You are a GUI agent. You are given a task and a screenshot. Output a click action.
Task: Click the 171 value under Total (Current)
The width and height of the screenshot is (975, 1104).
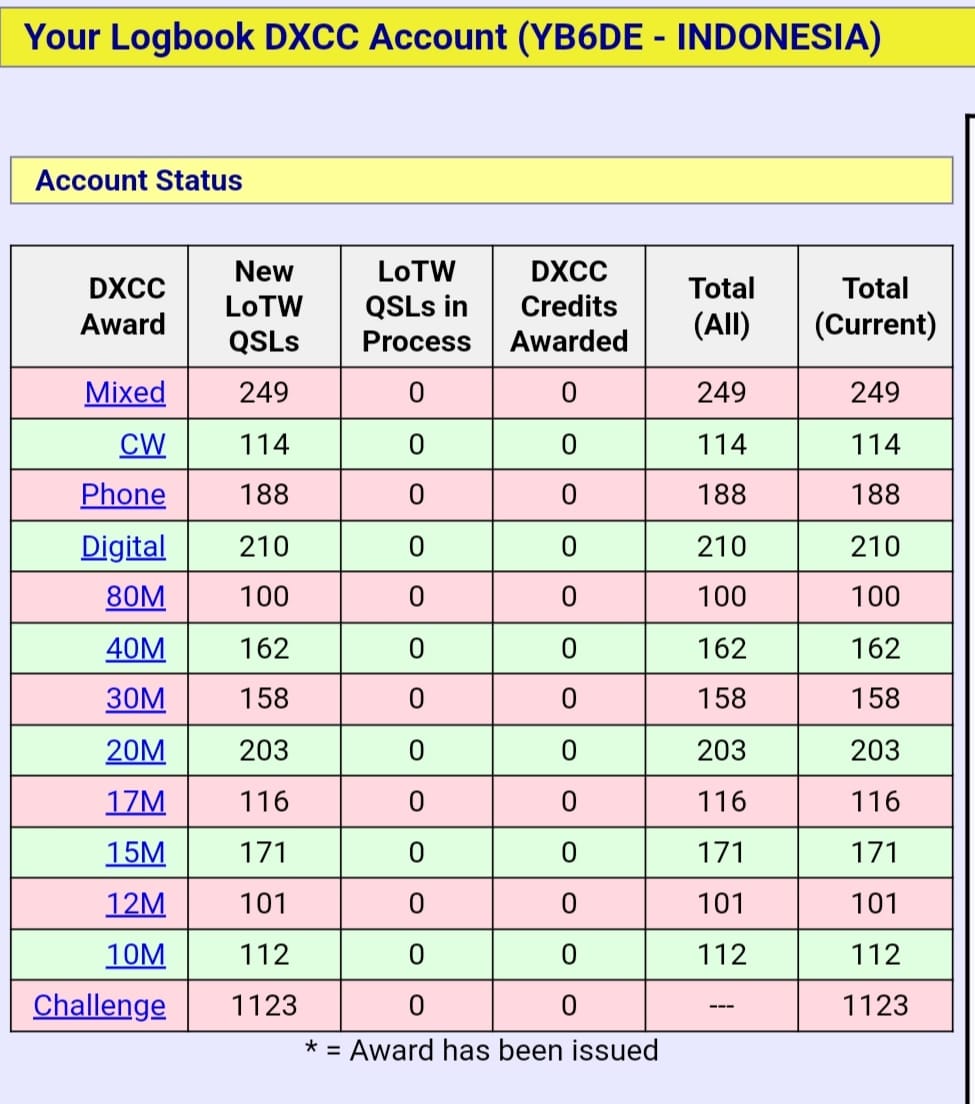tap(875, 853)
